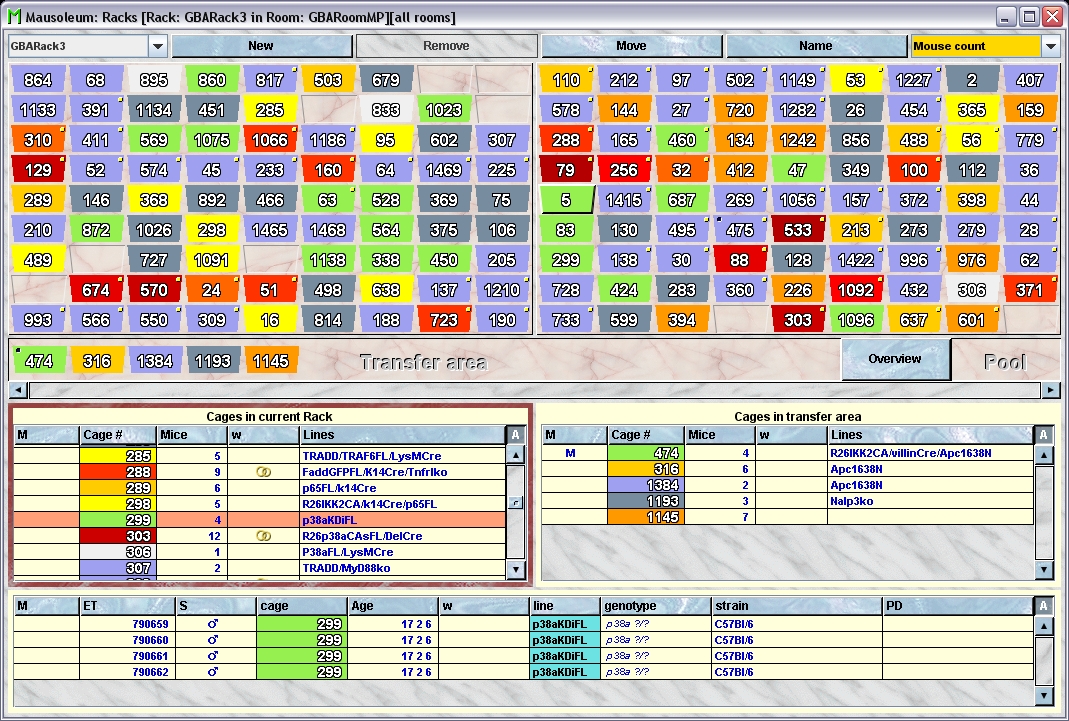The width and height of the screenshot is (1069, 721).
Task: Click the New button
Action: (x=263, y=46)
